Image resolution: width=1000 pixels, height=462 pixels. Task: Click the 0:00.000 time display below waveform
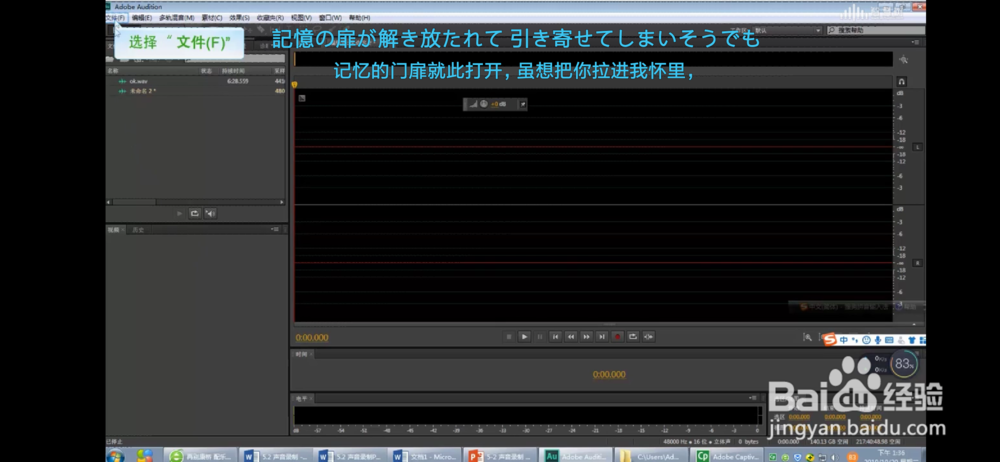click(312, 338)
